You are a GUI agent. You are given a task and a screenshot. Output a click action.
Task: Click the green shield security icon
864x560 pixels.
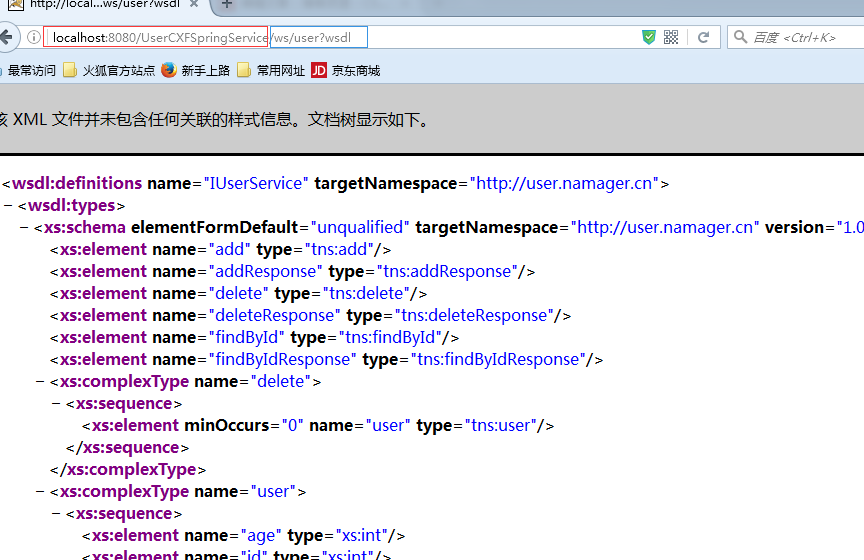click(649, 37)
